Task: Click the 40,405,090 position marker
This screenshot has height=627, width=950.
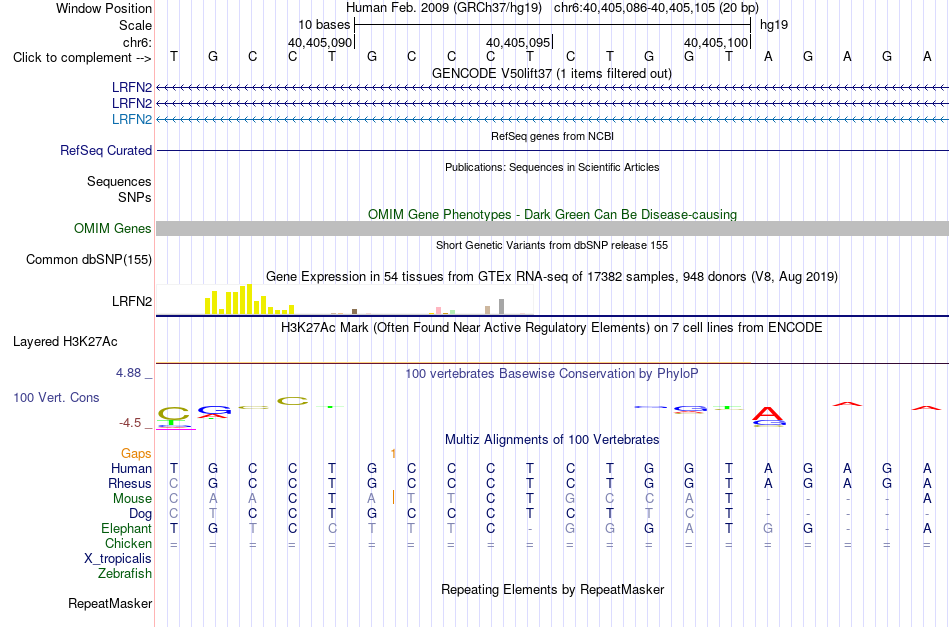Action: click(320, 42)
